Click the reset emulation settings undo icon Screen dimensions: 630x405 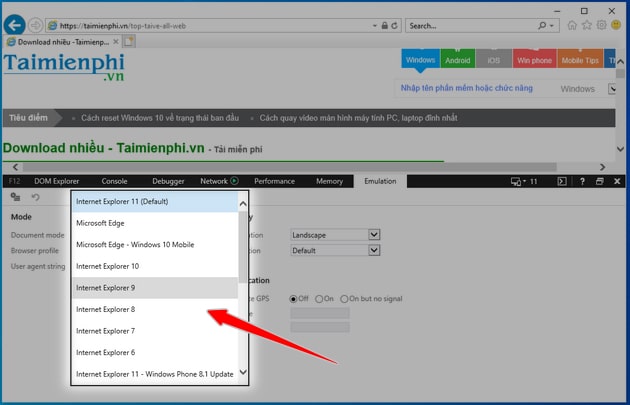pyautogui.click(x=35, y=197)
